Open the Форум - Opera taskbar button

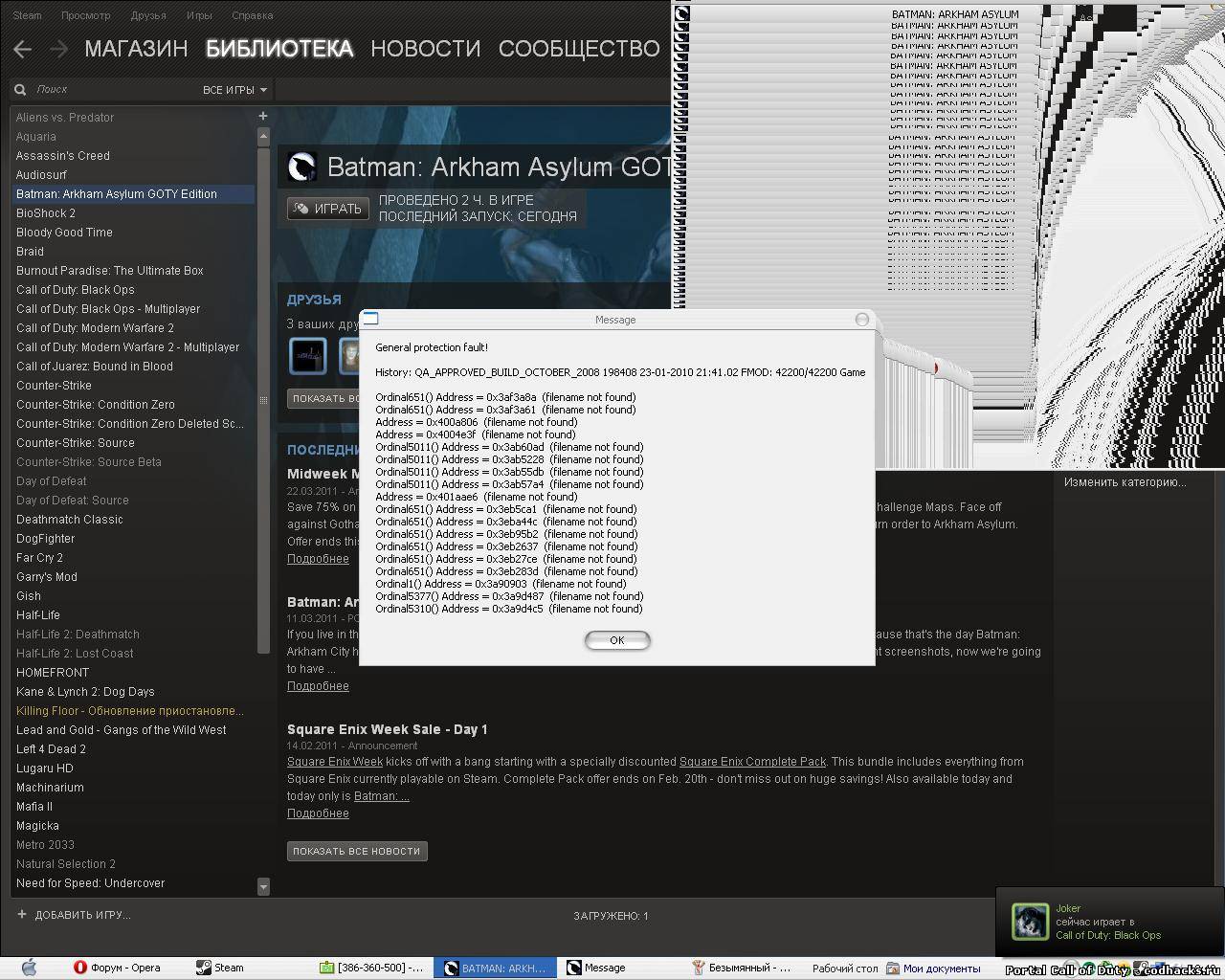pyautogui.click(x=117, y=968)
